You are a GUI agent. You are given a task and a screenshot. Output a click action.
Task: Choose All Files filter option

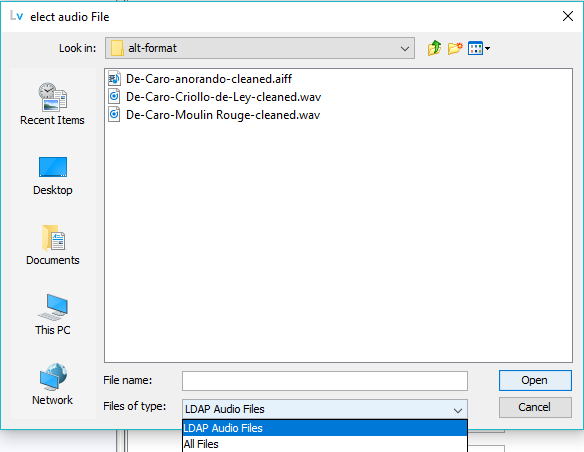tap(325, 444)
